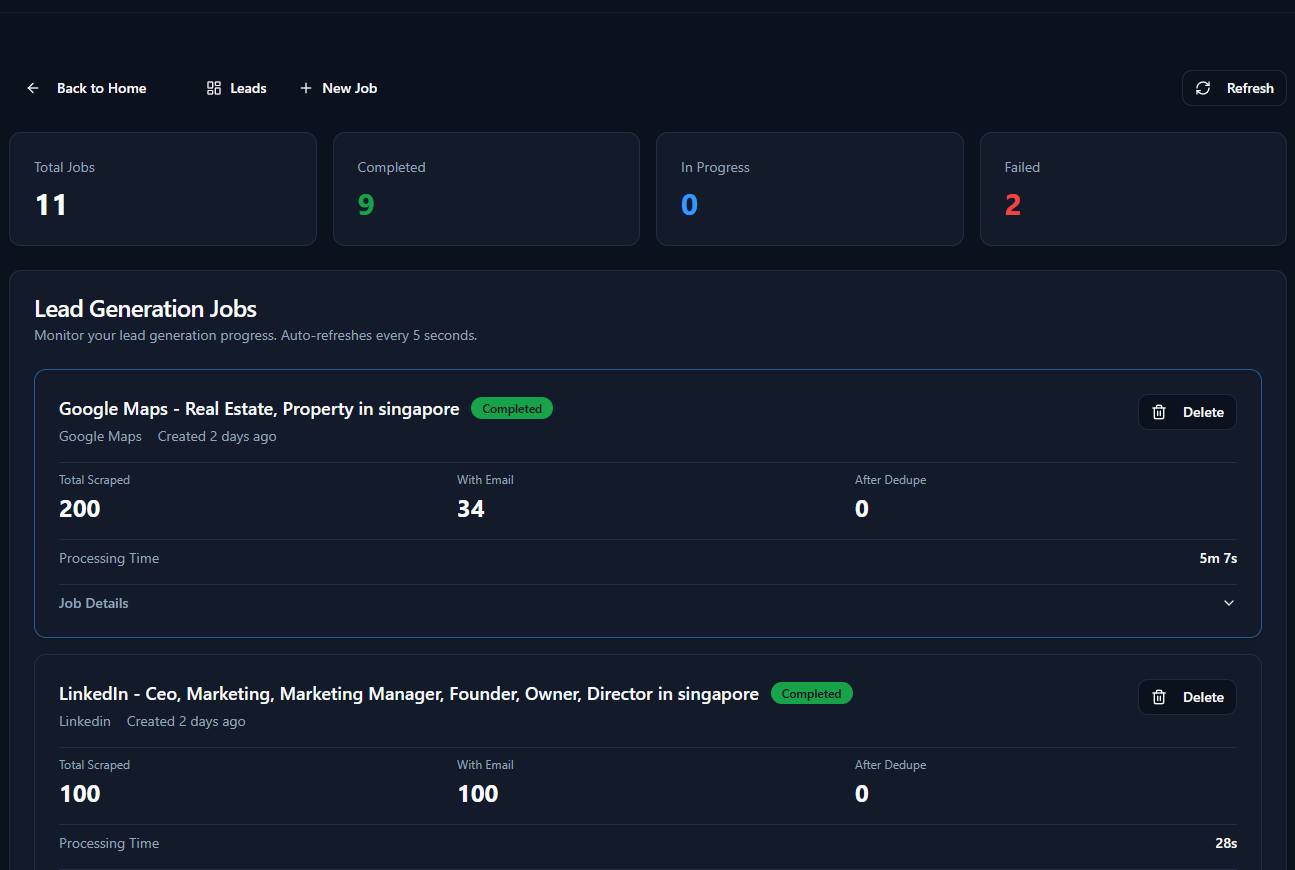
Task: Select New Job in the navigation
Action: point(349,88)
